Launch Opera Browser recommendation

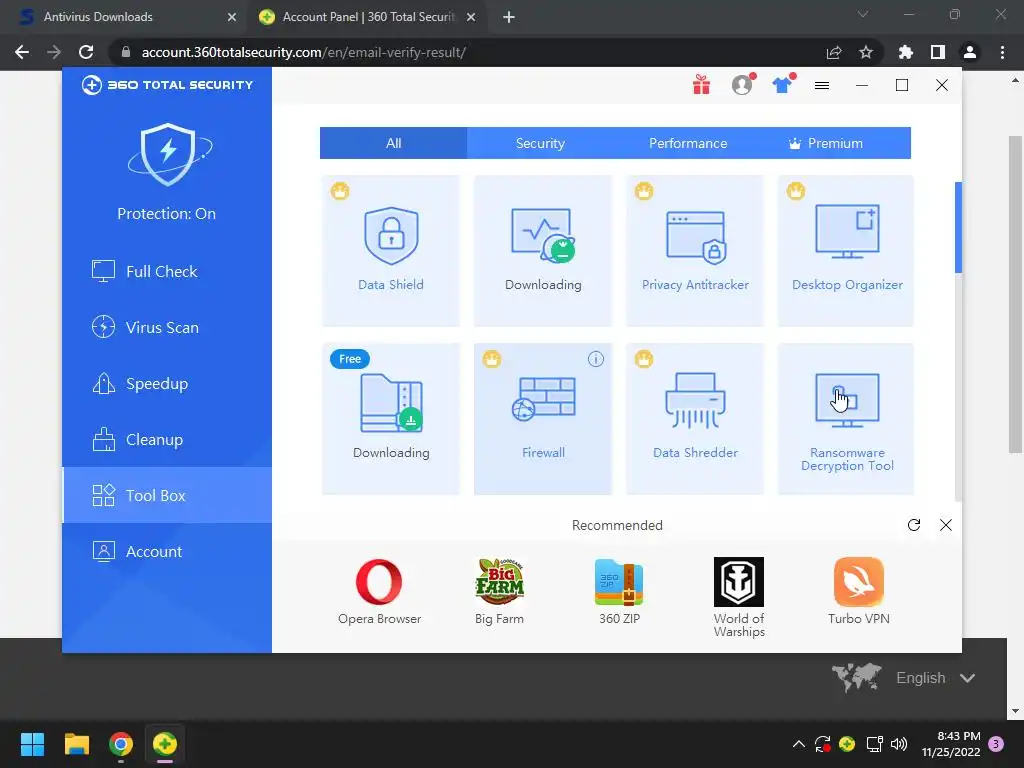tap(379, 591)
